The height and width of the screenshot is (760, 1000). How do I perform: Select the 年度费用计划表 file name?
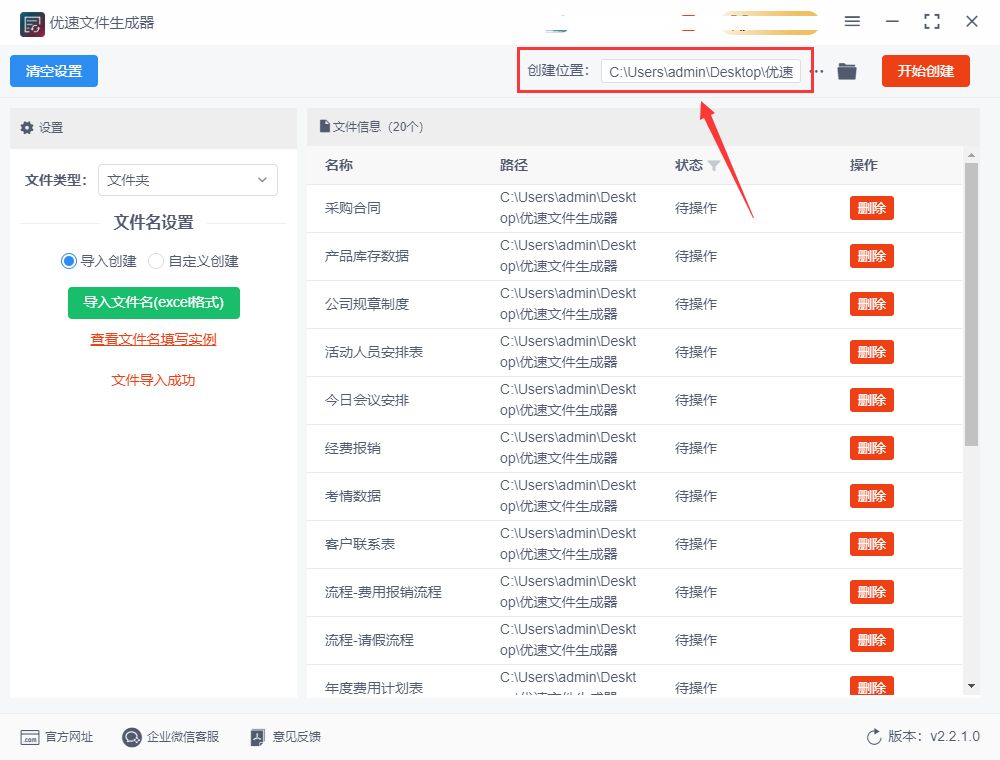374,688
